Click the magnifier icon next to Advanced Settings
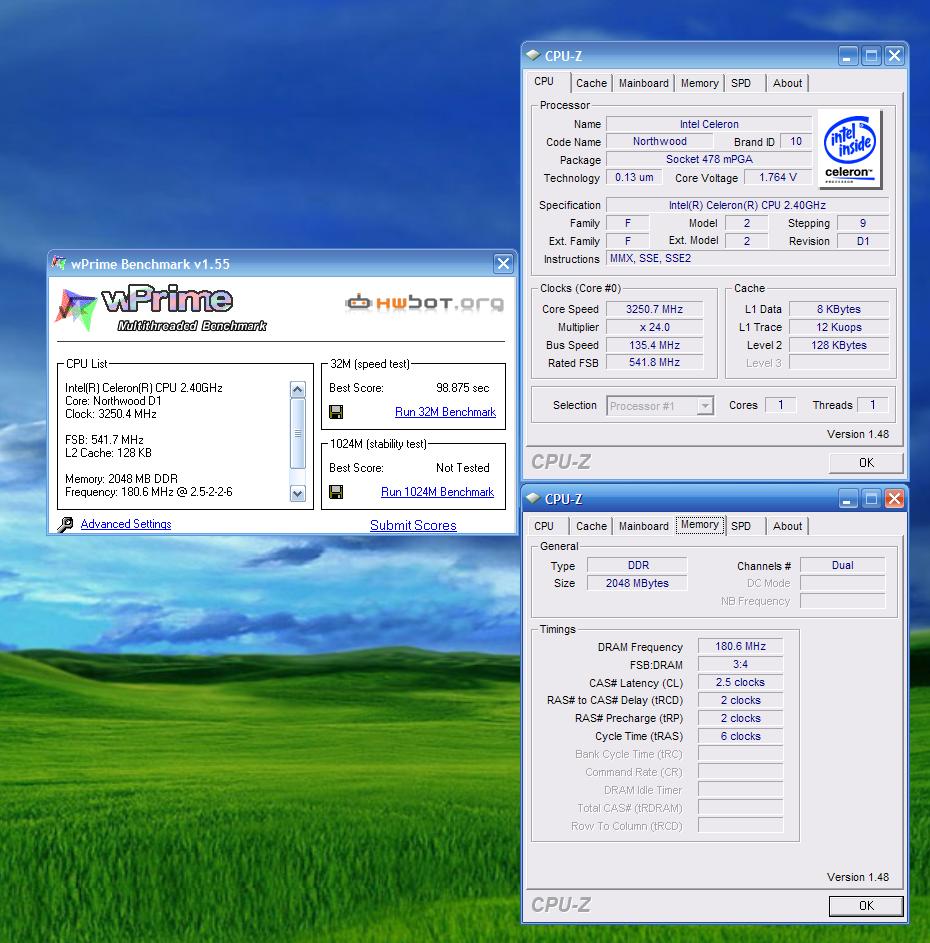 coord(65,524)
